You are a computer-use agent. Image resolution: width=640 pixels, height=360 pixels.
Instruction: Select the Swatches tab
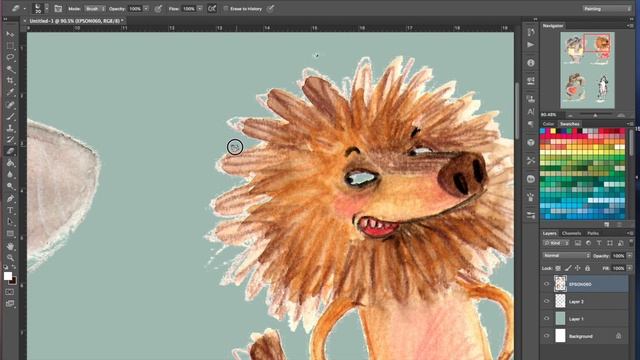[569, 124]
